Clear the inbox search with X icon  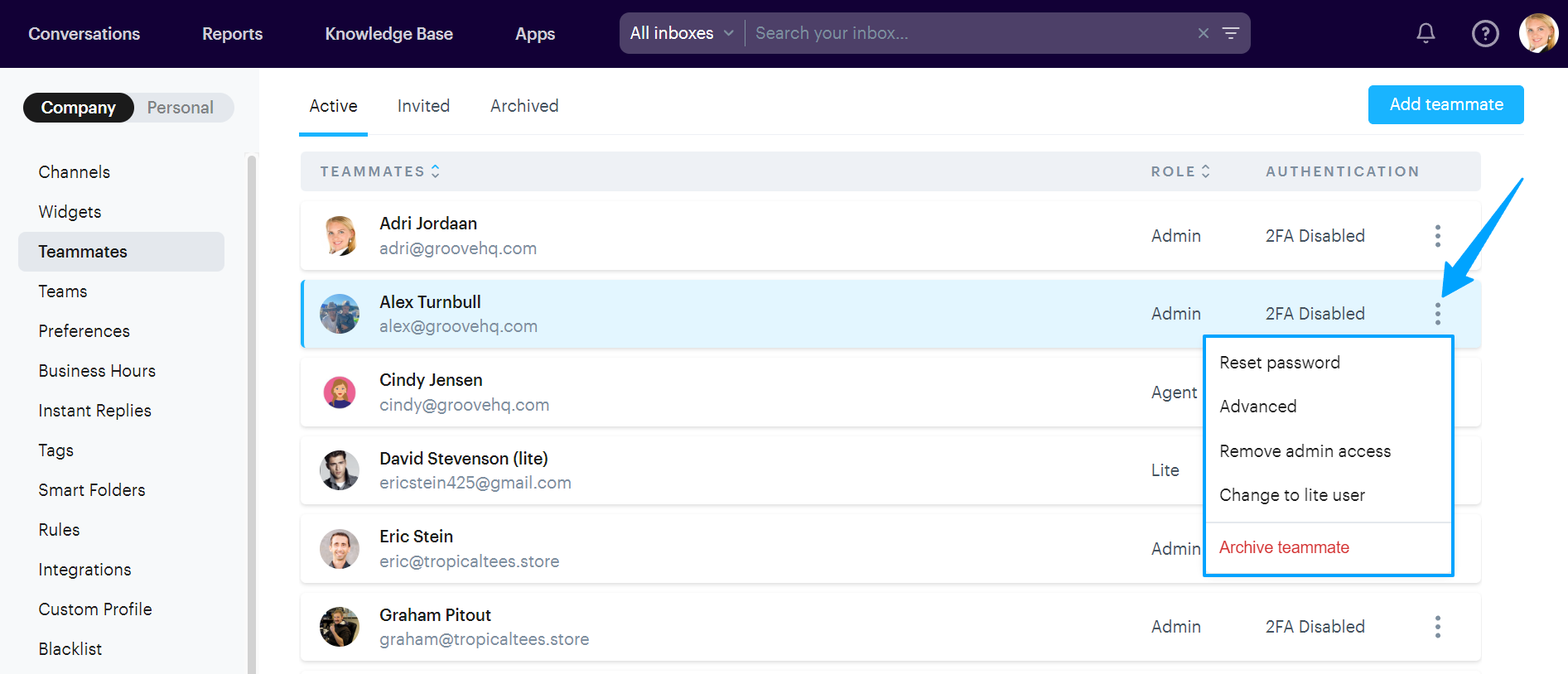1204,33
